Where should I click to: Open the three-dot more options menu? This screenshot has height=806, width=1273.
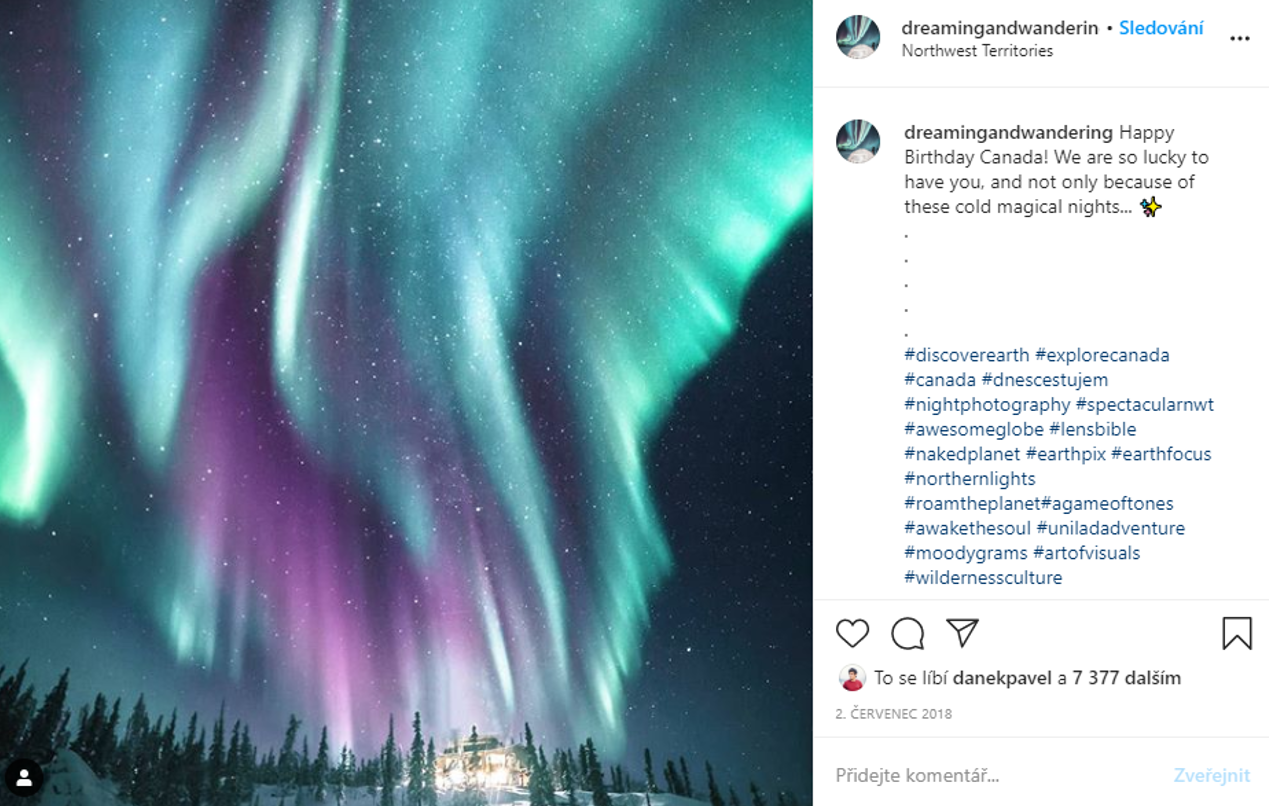[1240, 39]
